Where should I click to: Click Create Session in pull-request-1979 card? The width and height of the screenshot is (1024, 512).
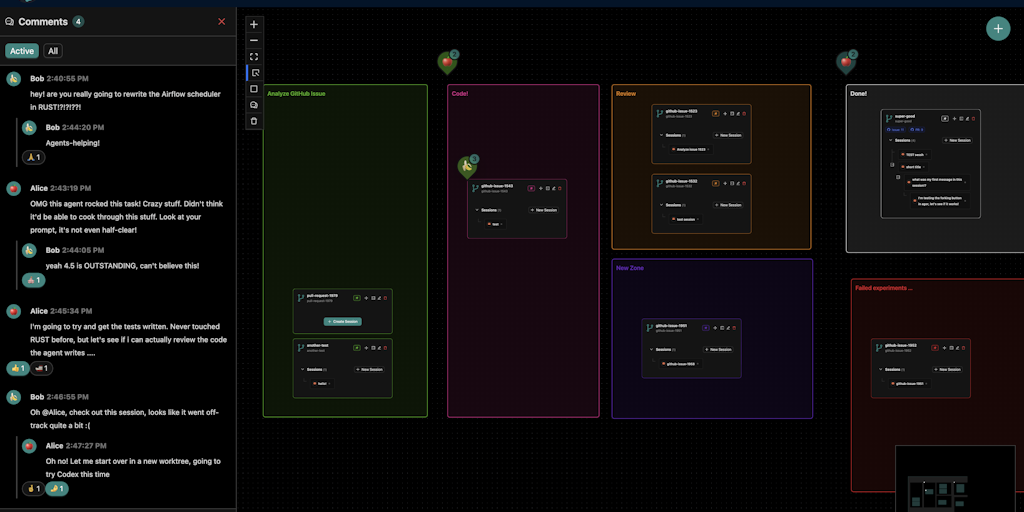[x=342, y=322]
